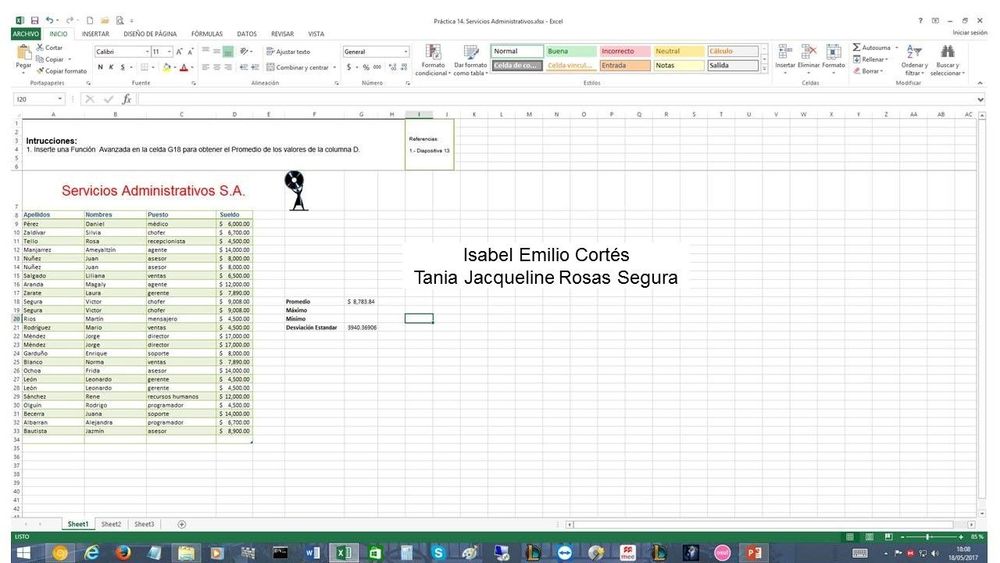Click the Copiar formato paintbrush
The height and width of the screenshot is (563, 1000).
[41, 71]
